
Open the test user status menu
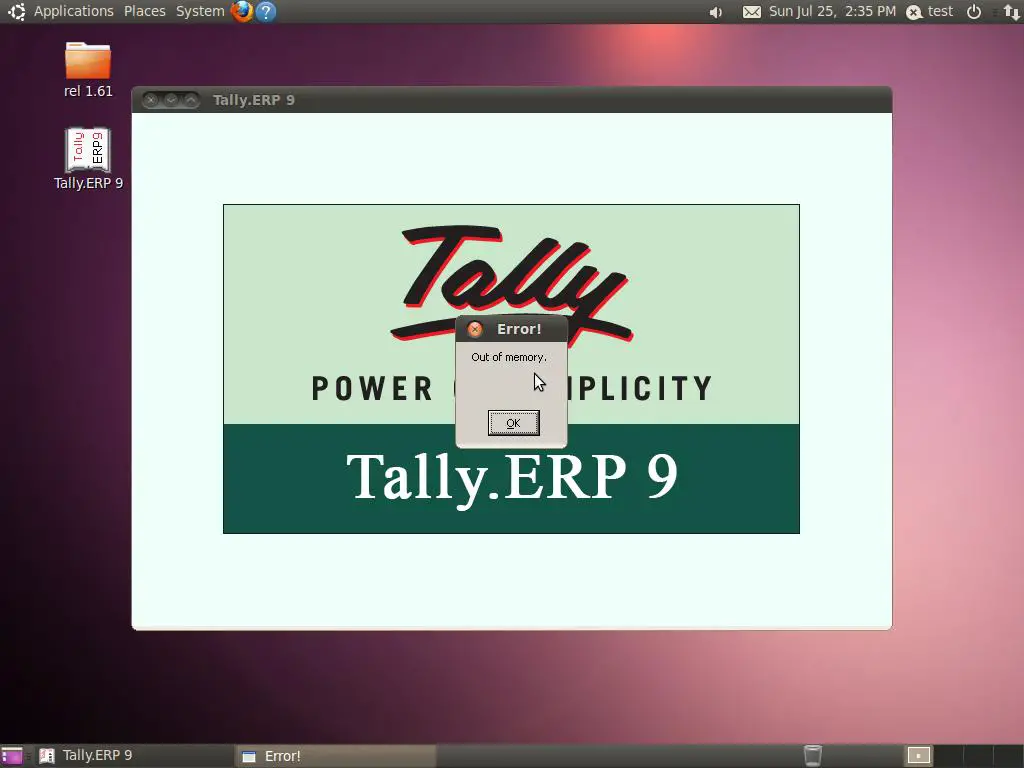click(x=929, y=11)
